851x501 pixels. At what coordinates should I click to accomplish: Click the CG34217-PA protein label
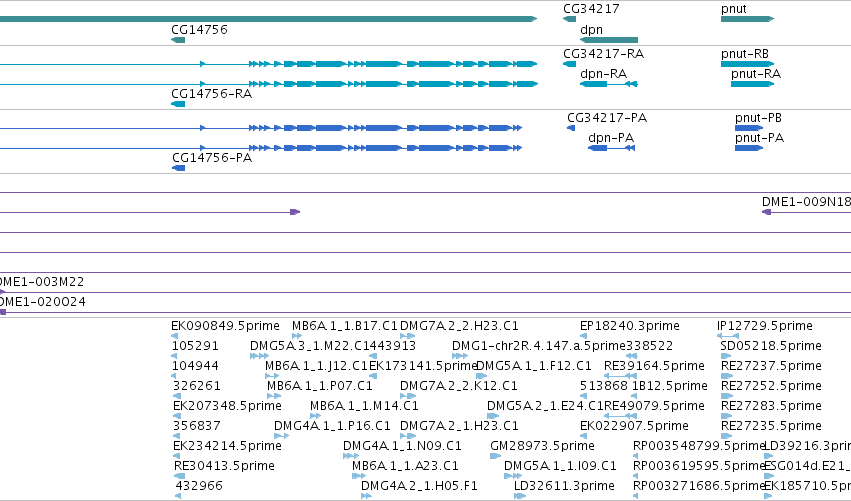(607, 118)
